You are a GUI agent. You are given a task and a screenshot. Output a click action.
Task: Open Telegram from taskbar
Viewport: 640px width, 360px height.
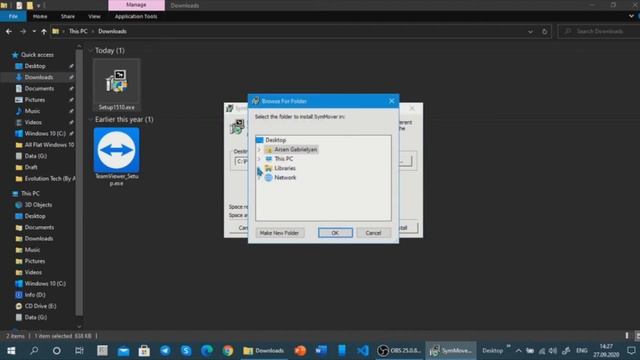165,351
